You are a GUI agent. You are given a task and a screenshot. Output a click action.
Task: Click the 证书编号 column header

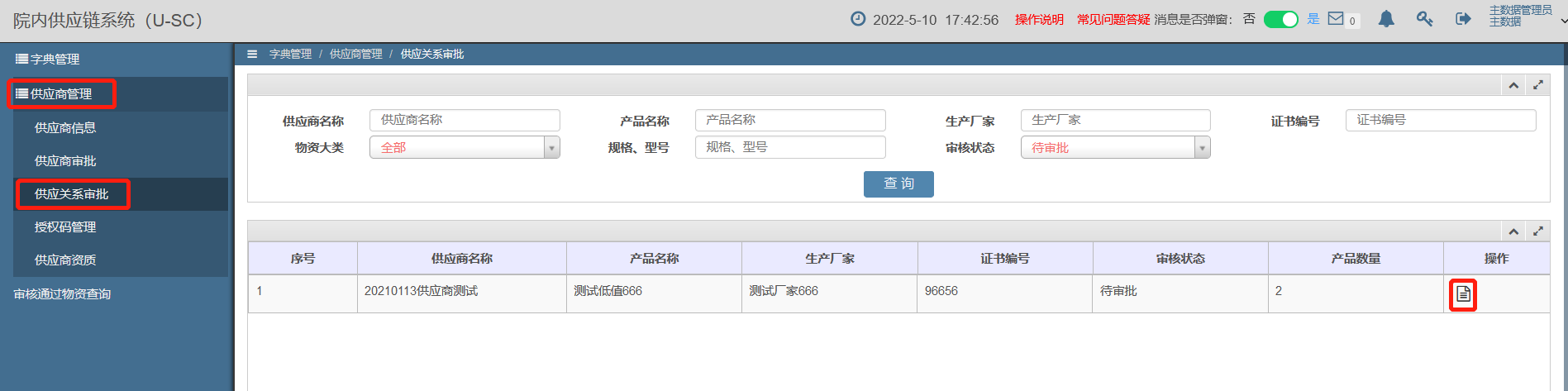[1005, 259]
